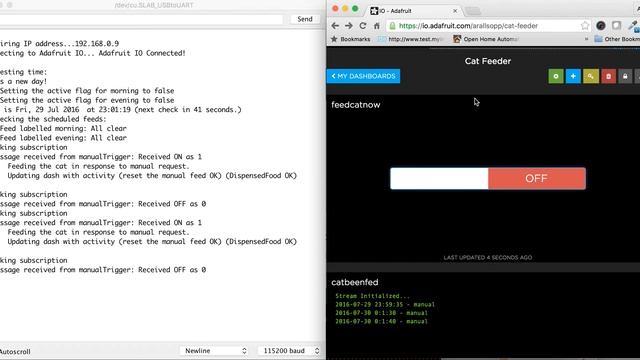Open the Other Bookmarks folder
640x360 pixels.
617,39
